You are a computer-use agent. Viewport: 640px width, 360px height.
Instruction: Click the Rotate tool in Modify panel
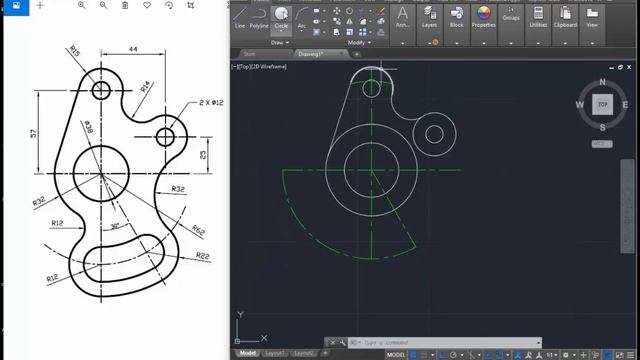[350, 11]
